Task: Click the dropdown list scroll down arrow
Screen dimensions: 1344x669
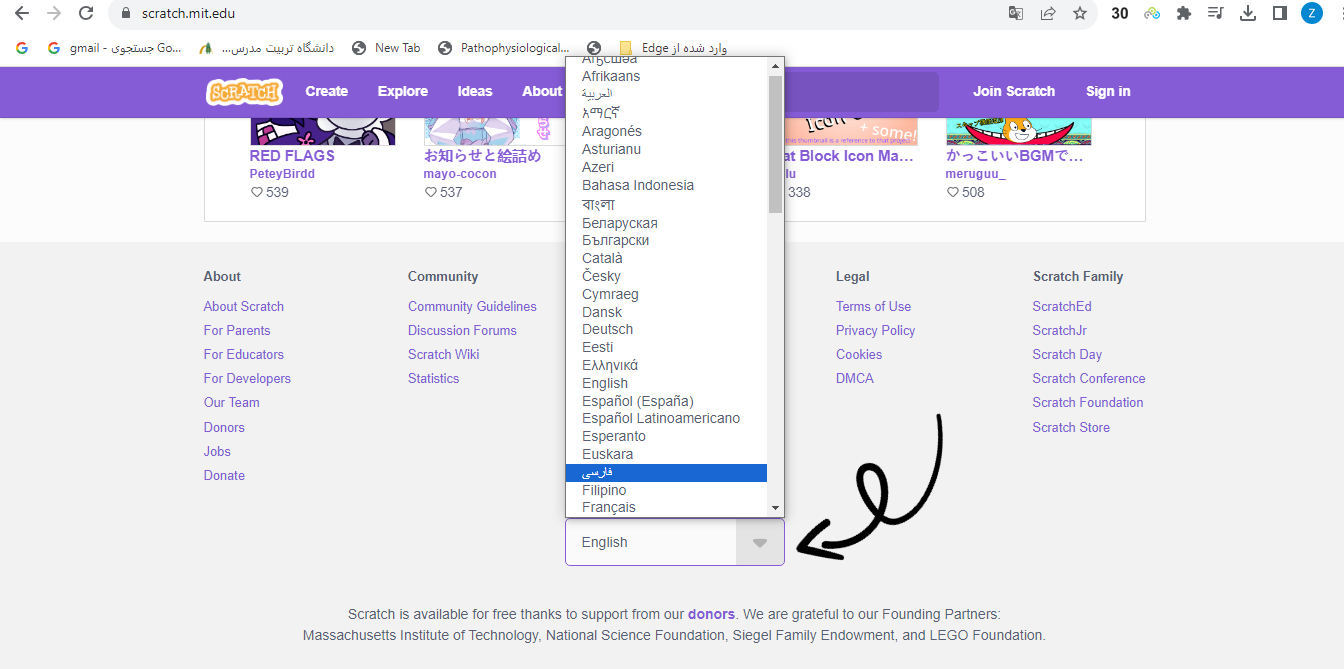Action: tap(775, 508)
